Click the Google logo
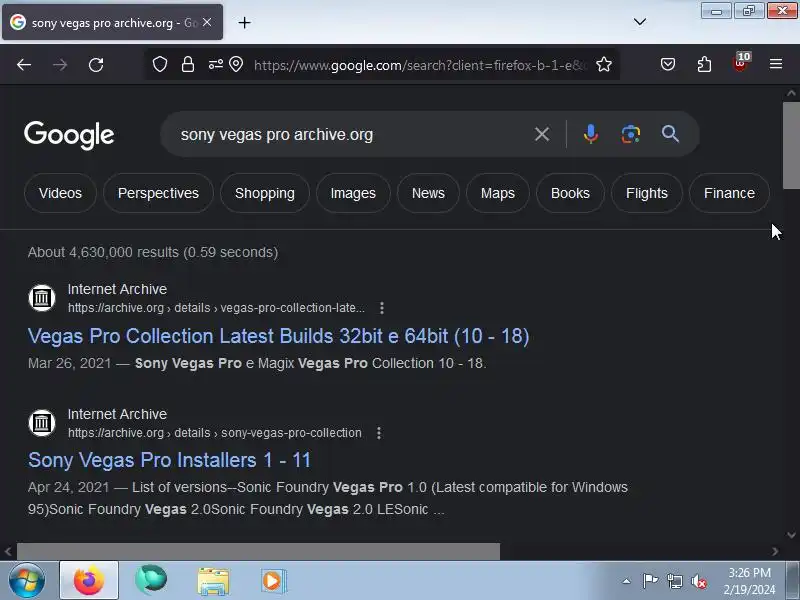 pos(69,135)
